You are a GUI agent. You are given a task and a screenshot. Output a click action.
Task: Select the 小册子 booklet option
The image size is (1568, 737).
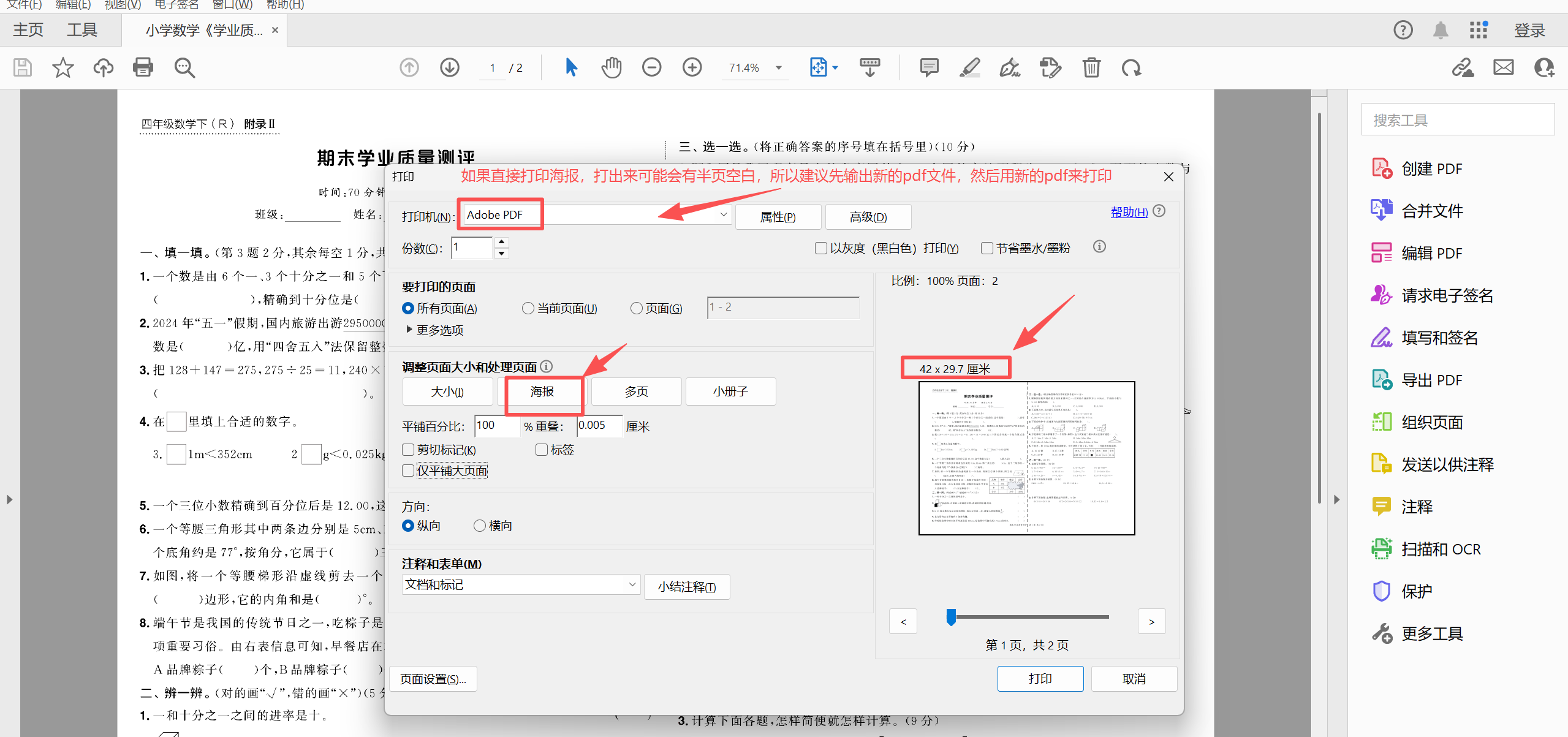(730, 391)
